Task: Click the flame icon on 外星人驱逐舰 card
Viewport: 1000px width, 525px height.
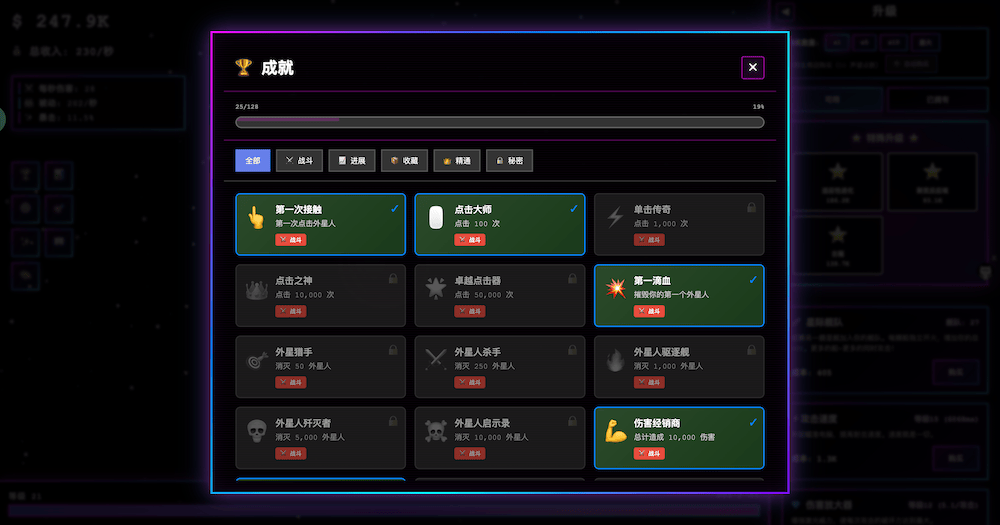Action: (615, 361)
